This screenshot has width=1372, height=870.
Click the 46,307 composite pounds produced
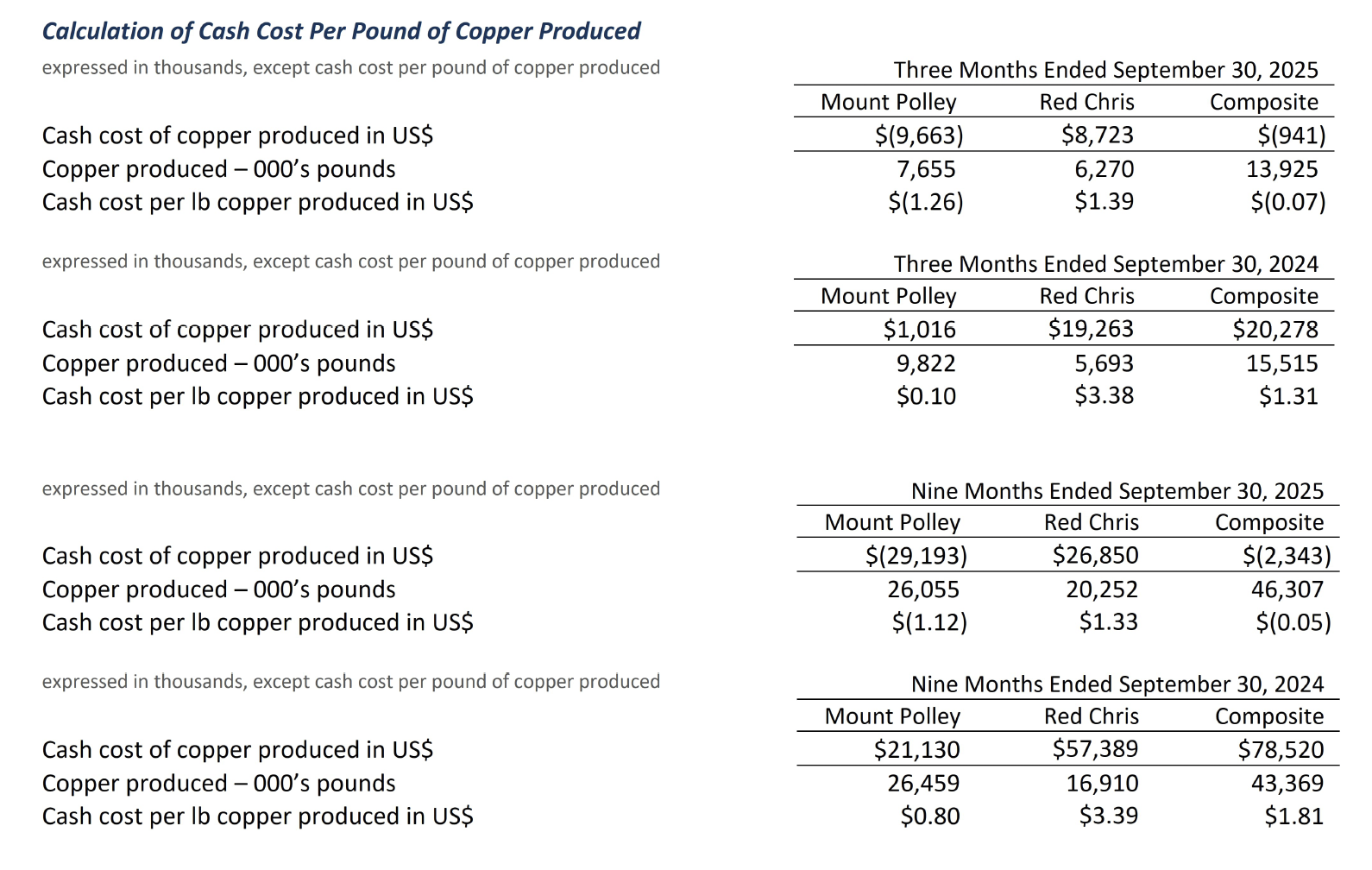tap(1287, 589)
